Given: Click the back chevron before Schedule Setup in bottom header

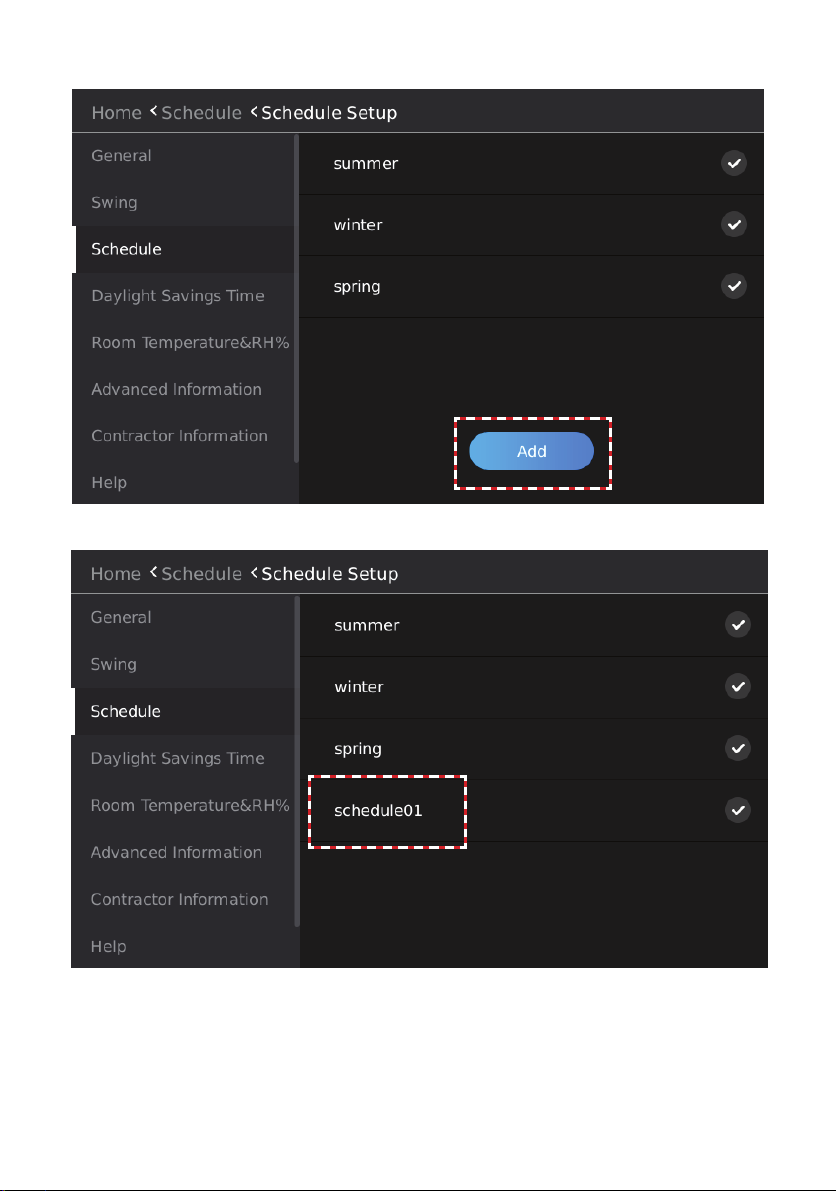Looking at the screenshot, I should pos(254,573).
